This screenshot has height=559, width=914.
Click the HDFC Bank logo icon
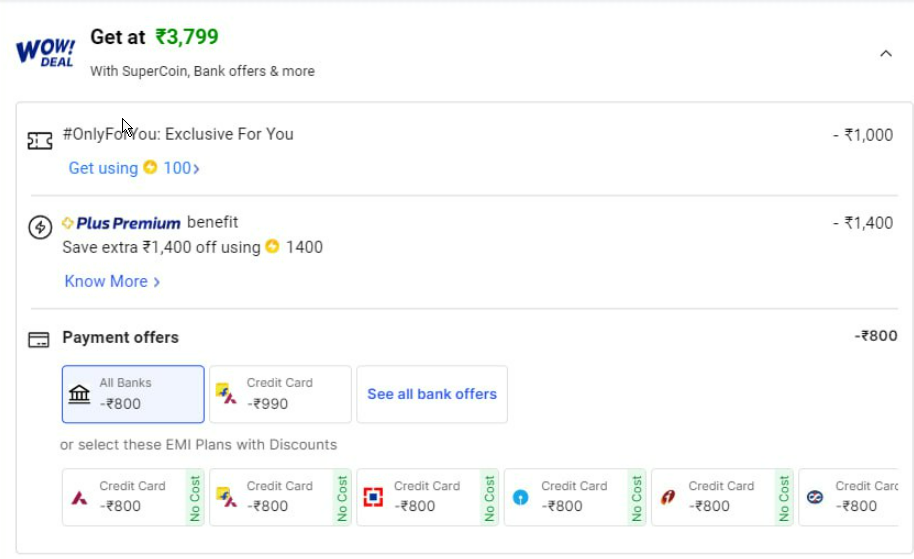click(x=373, y=497)
